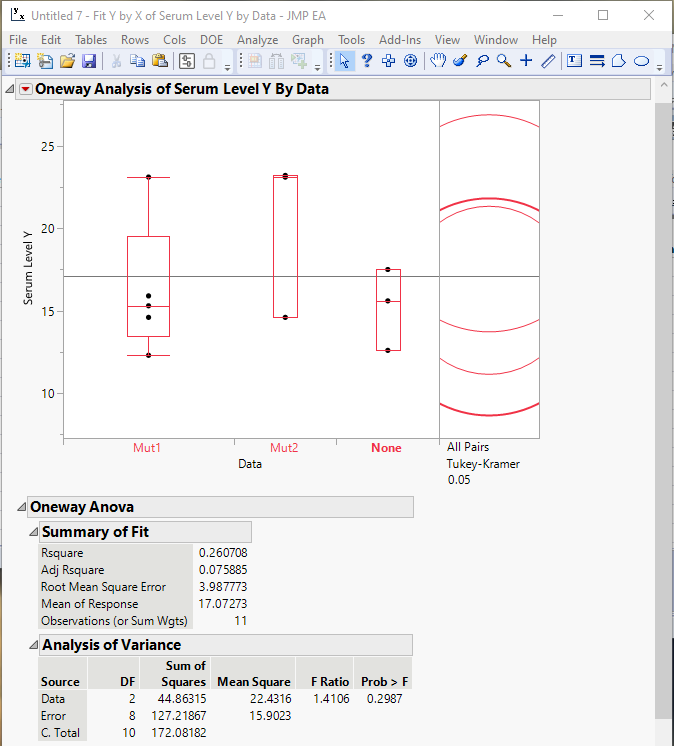
Task: Open the Graph menu
Action: [x=308, y=40]
